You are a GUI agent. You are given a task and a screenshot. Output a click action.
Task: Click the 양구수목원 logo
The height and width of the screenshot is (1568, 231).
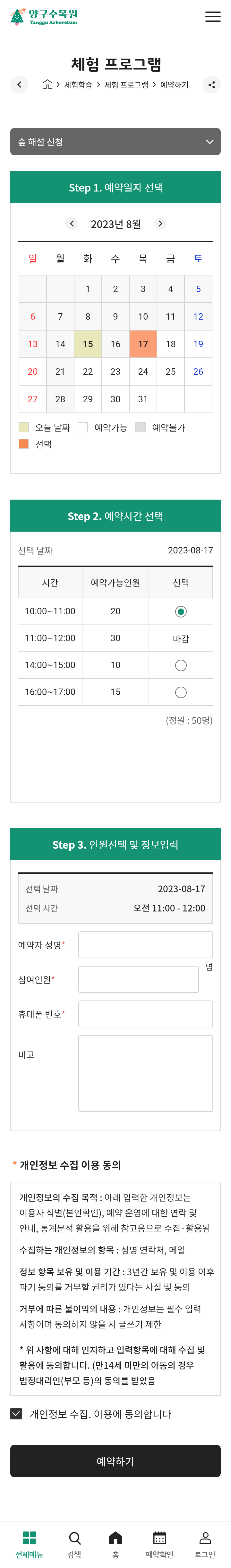(44, 16)
